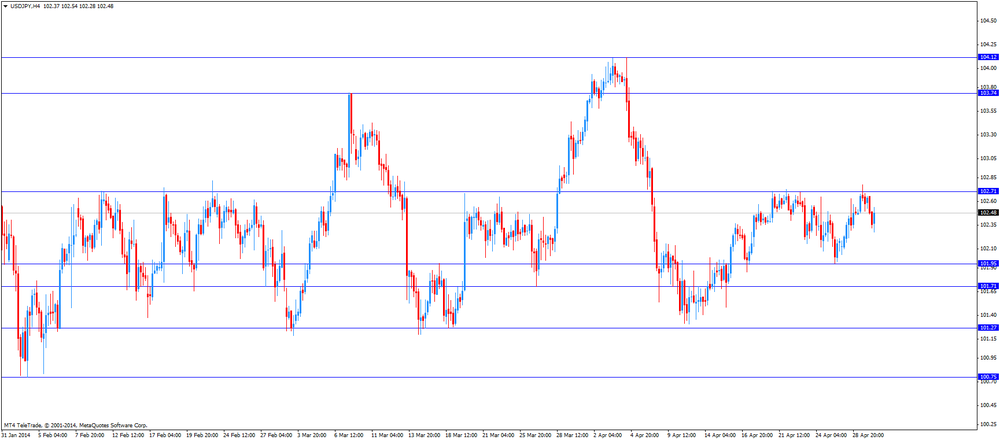Click the 27 Feb 04:00 time label
Image resolution: width=1000 pixels, height=440 pixels.
[274, 436]
